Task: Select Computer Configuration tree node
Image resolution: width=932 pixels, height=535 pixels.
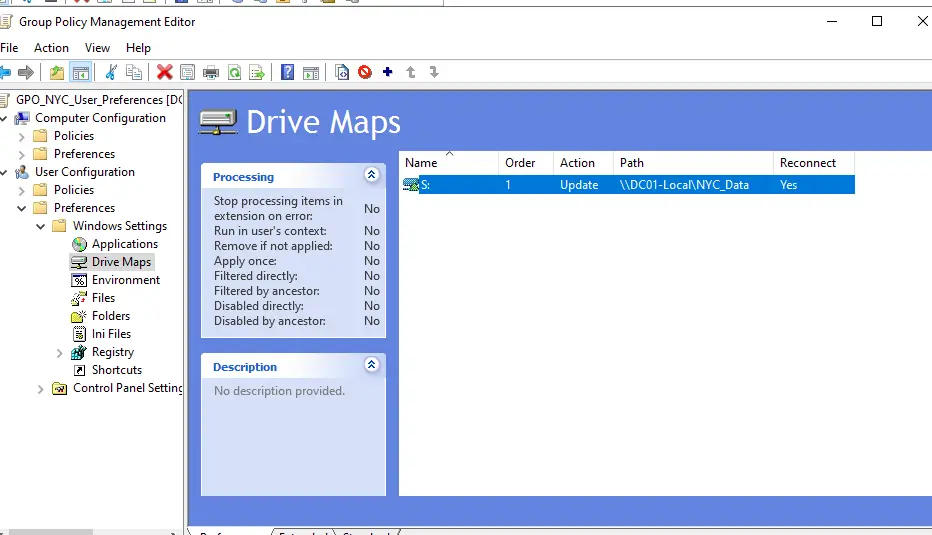Action: pos(100,118)
